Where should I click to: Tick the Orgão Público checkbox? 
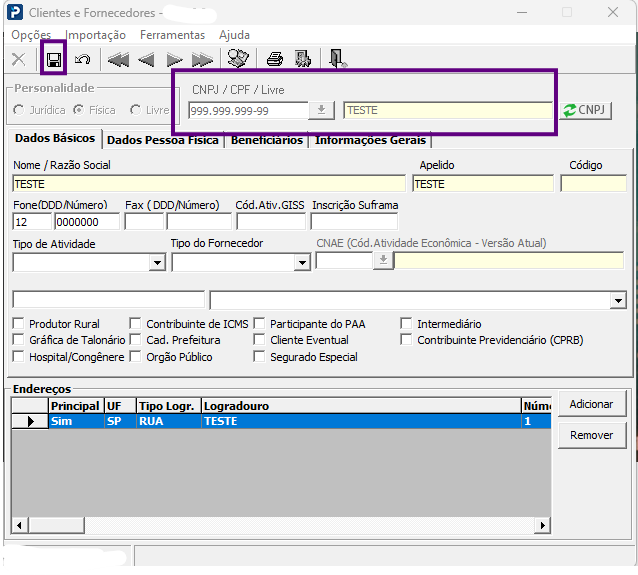pos(135,356)
